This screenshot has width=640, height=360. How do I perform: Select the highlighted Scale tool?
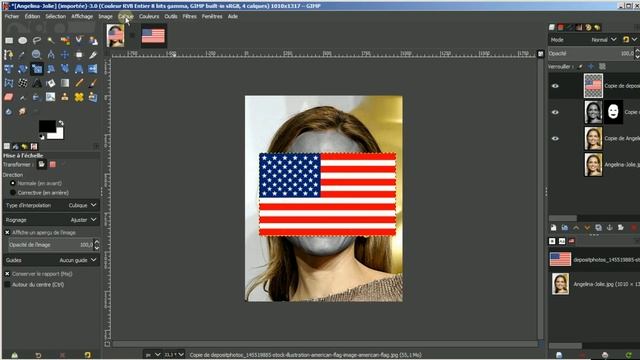[37, 69]
